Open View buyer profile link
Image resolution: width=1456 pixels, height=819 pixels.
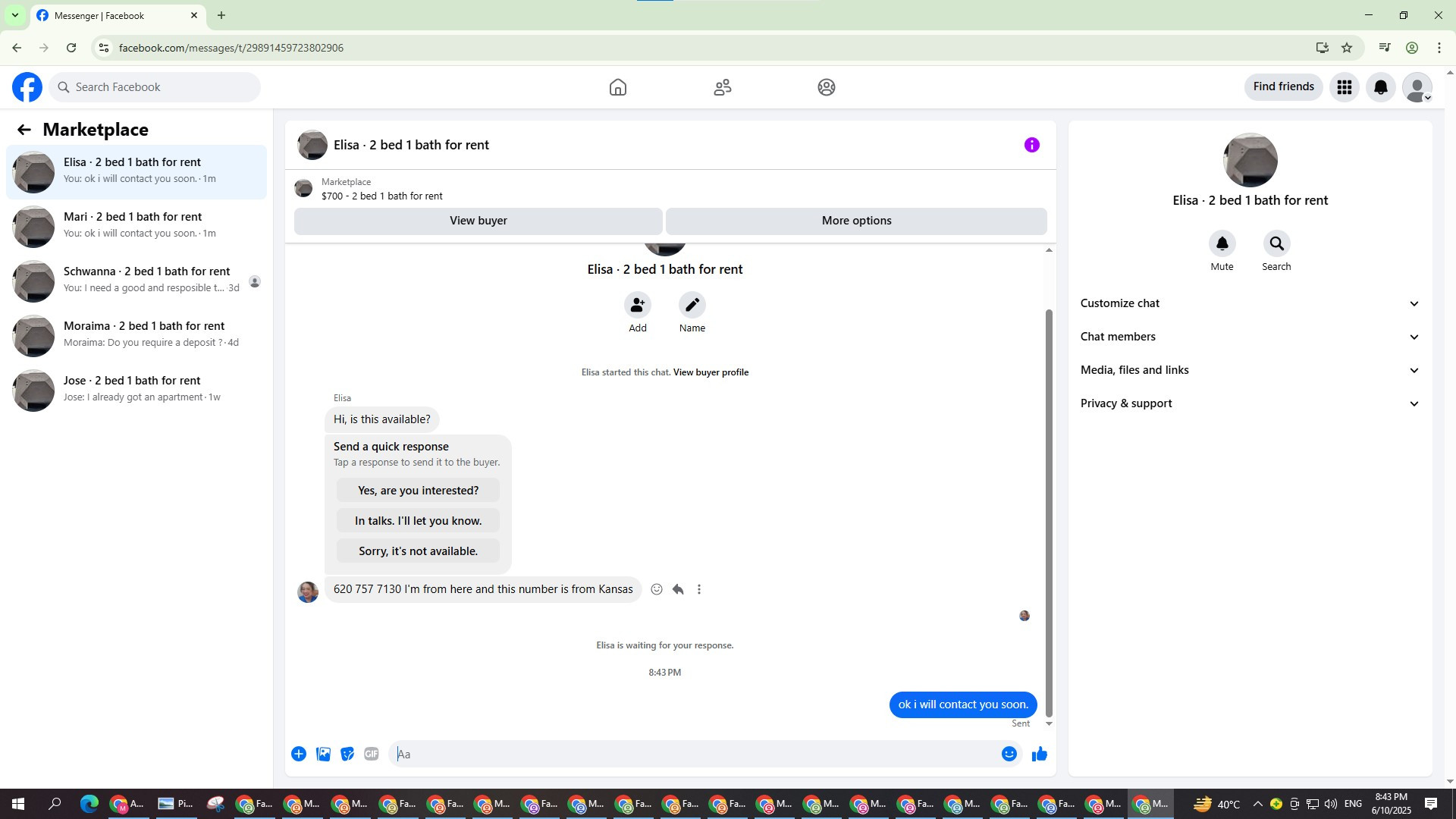(711, 372)
